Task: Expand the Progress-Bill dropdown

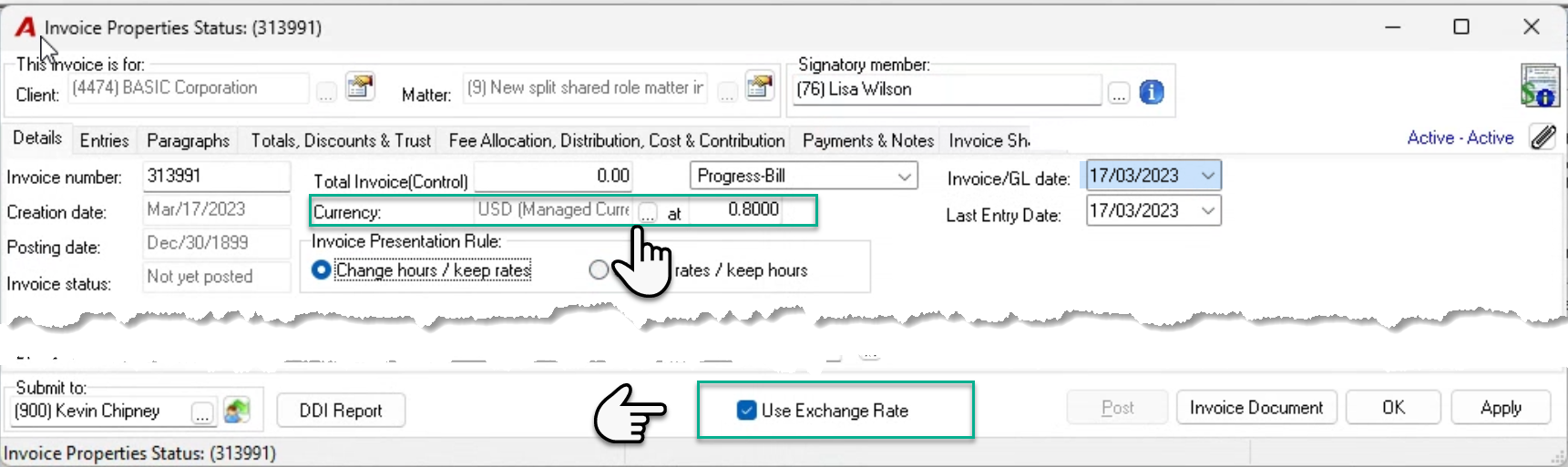Action: [904, 177]
